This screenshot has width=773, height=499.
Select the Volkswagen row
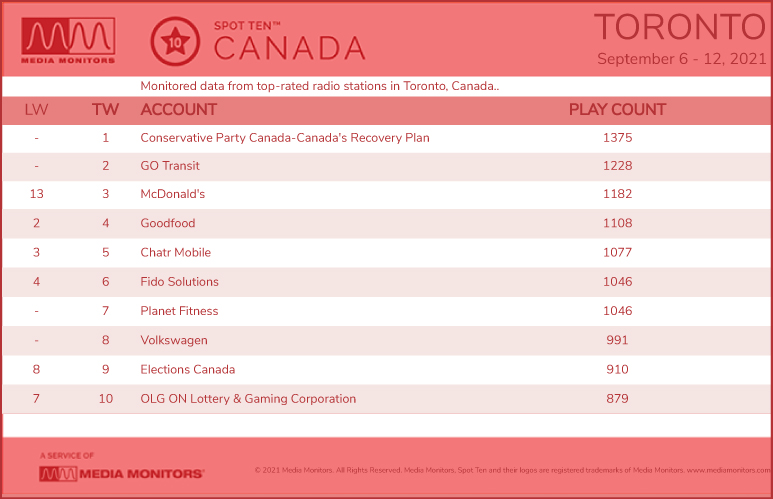(386, 340)
